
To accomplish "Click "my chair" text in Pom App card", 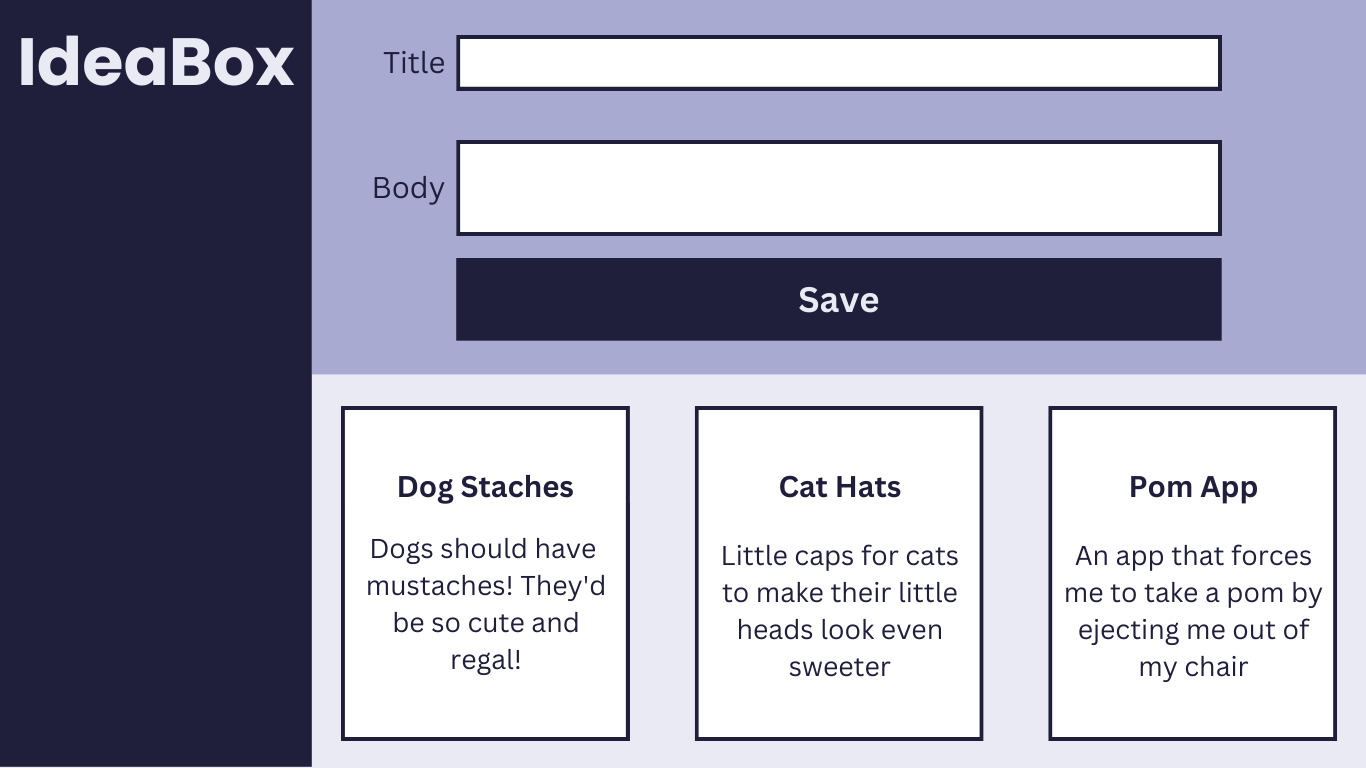I will 1193,667.
